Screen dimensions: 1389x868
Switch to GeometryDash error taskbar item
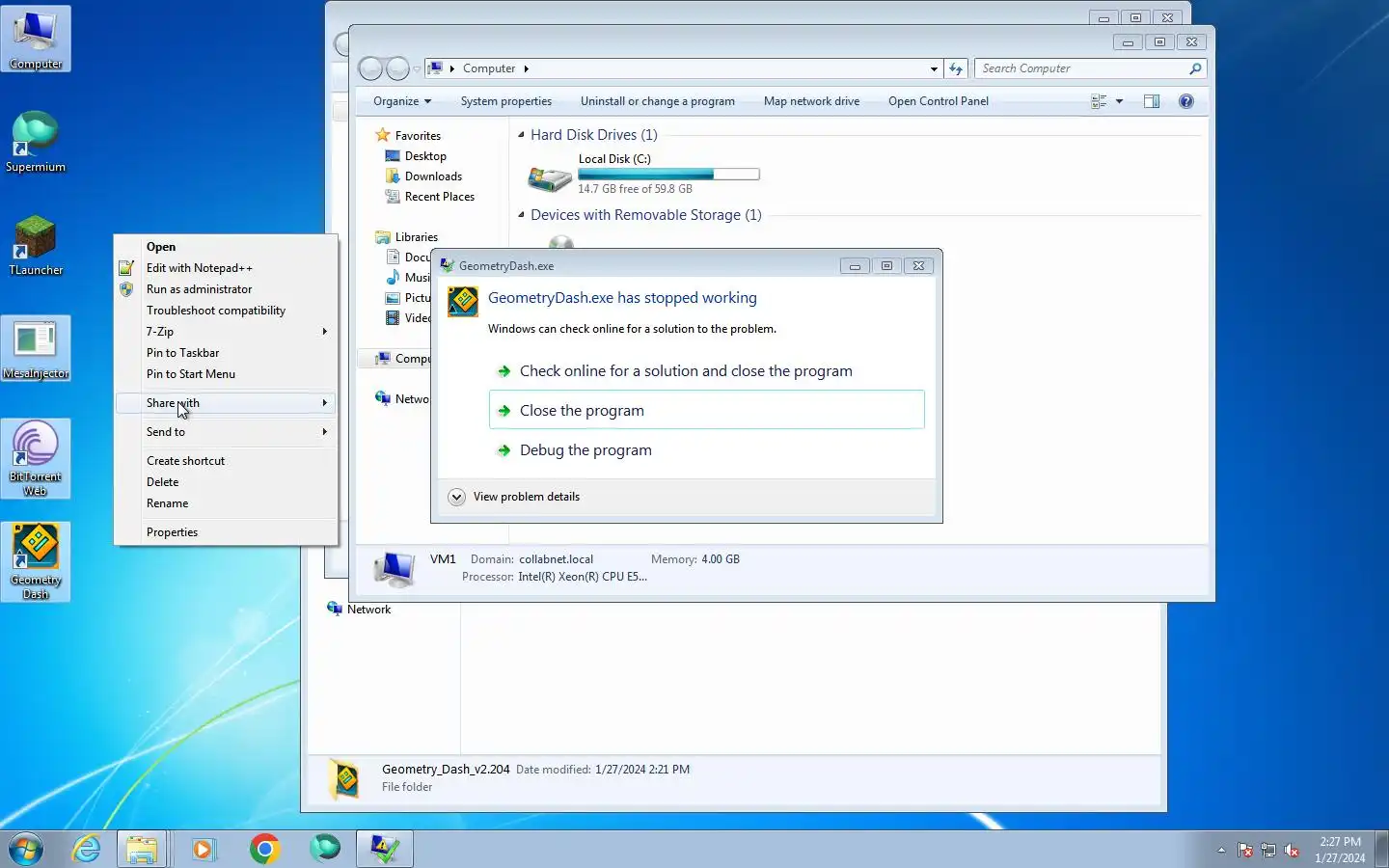[x=385, y=849]
